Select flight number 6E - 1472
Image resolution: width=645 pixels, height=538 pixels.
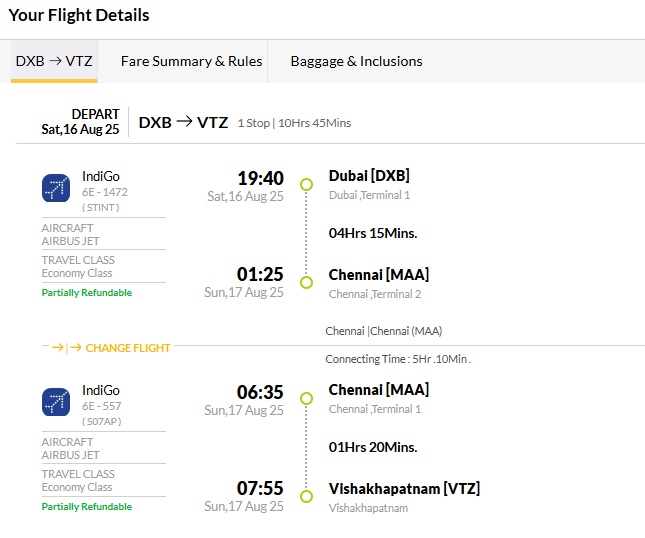[x=105, y=192]
